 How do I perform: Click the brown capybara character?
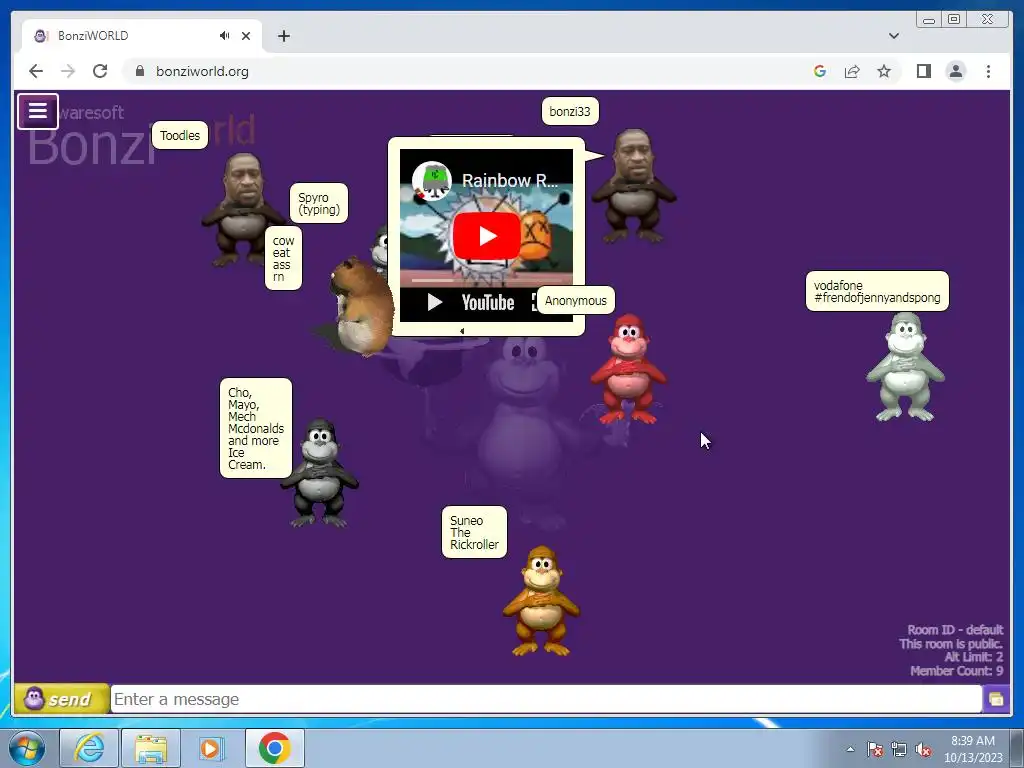coord(360,307)
